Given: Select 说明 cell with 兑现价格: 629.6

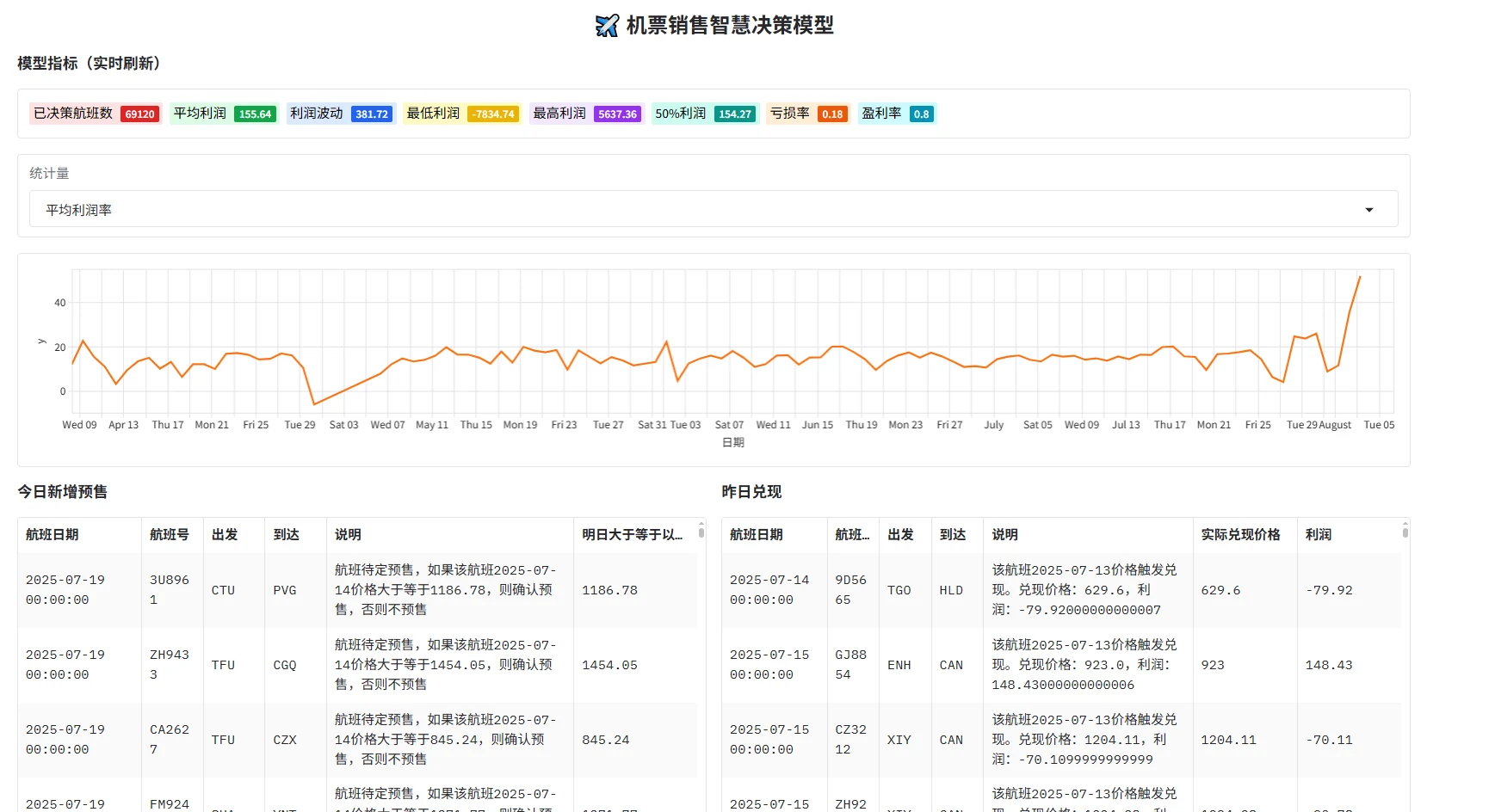Looking at the screenshot, I should 1088,590.
